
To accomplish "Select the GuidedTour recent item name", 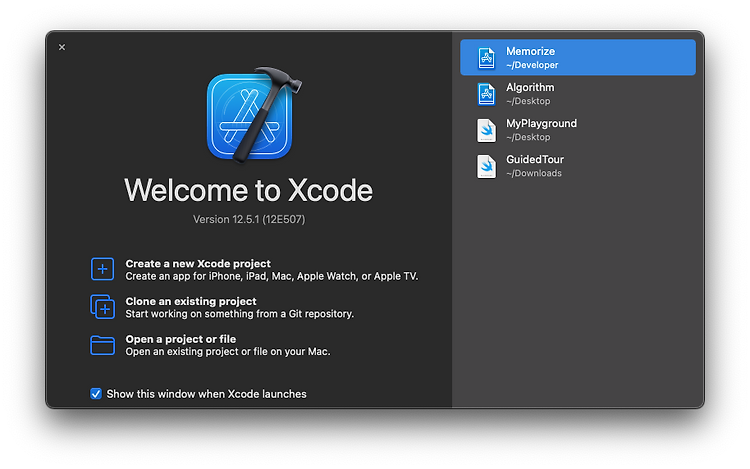I will click(x=535, y=160).
